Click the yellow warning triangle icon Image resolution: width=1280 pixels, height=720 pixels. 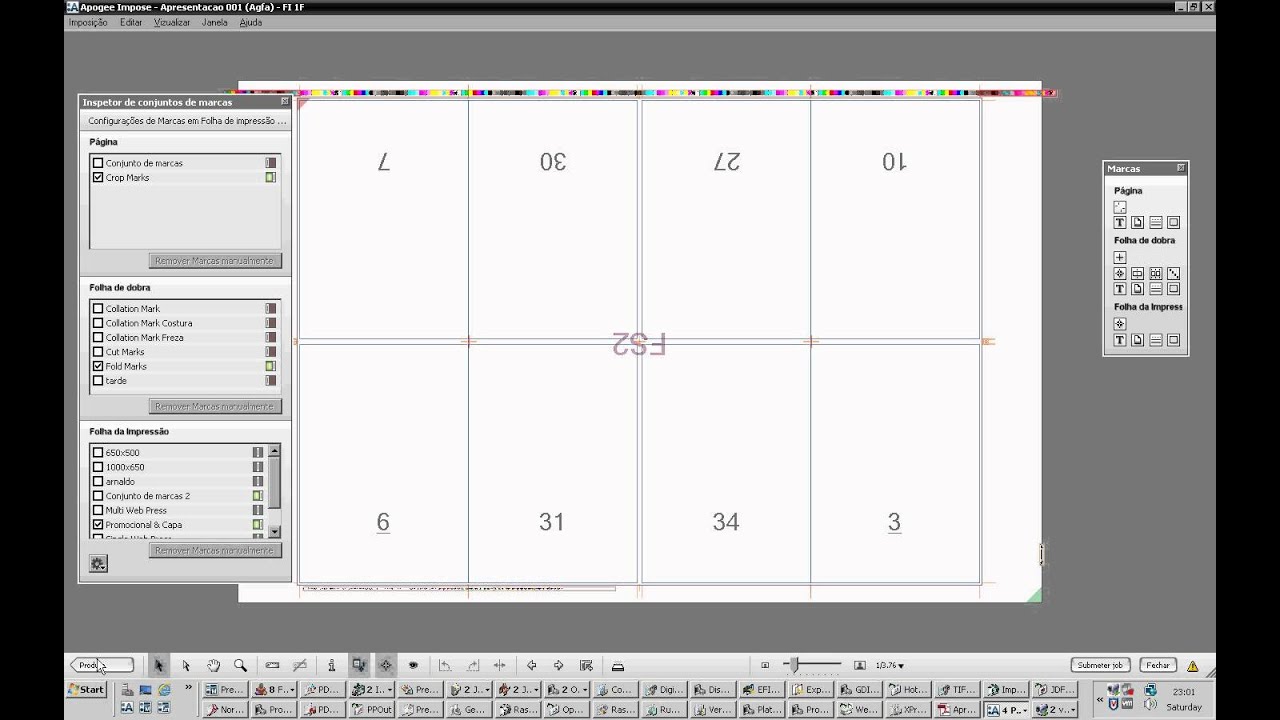click(1192, 665)
